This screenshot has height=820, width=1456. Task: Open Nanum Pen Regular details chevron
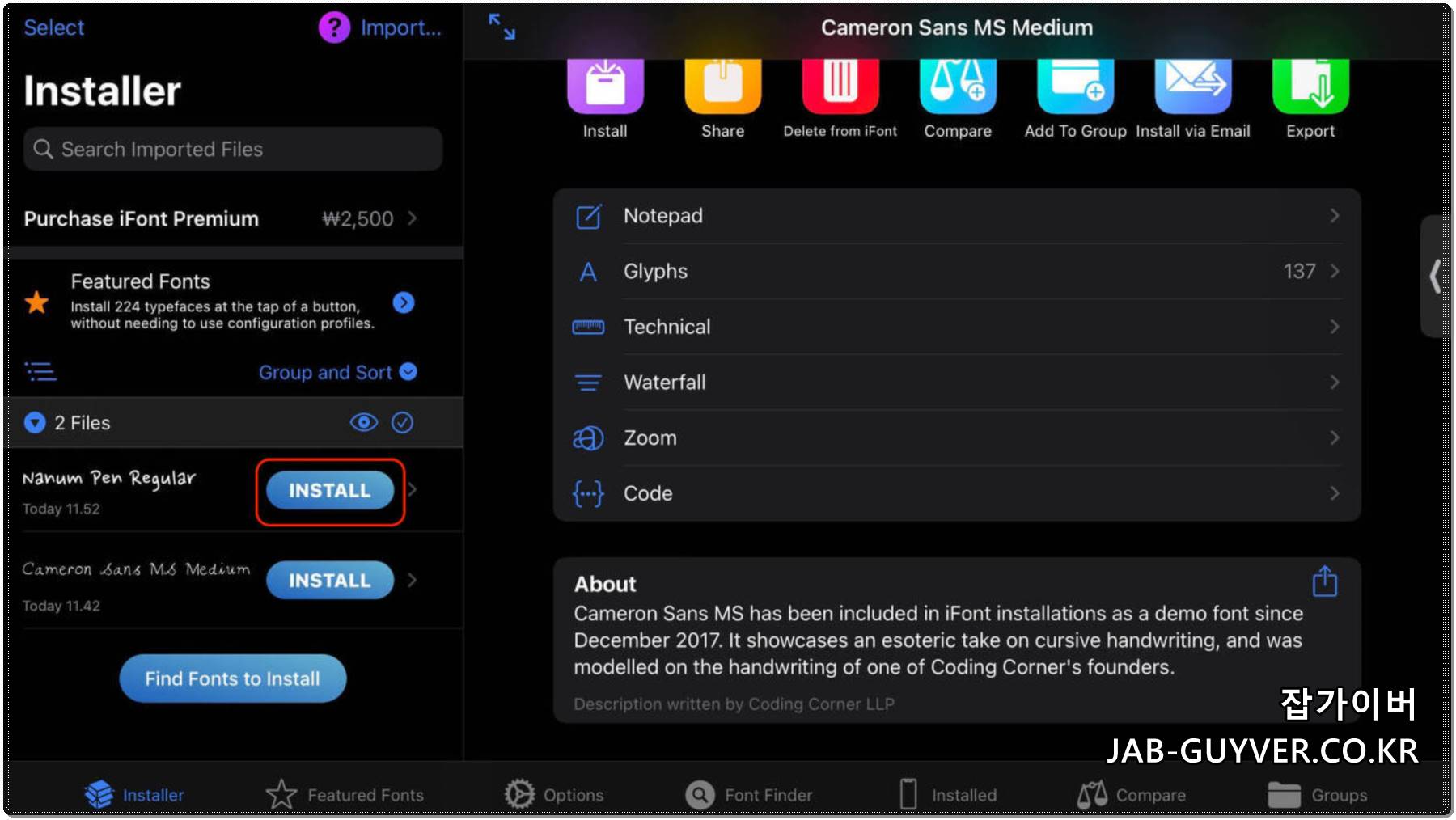tap(413, 489)
